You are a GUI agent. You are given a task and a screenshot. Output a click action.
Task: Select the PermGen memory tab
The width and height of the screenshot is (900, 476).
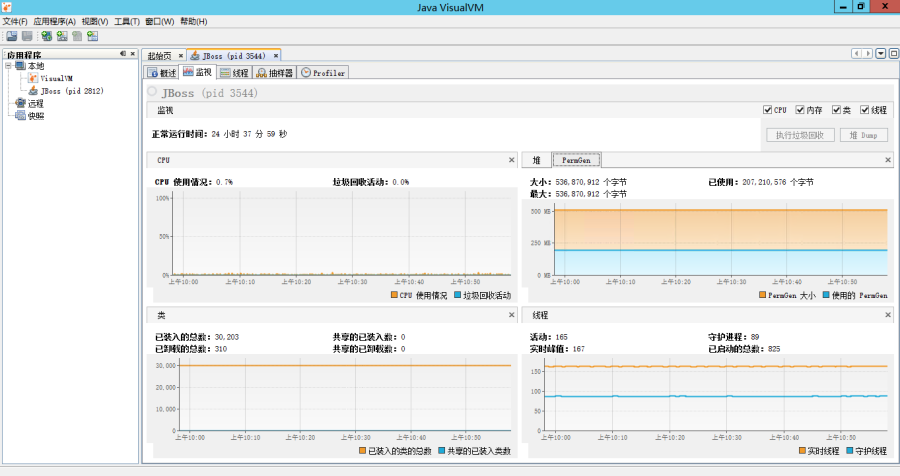pyautogui.click(x=576, y=160)
